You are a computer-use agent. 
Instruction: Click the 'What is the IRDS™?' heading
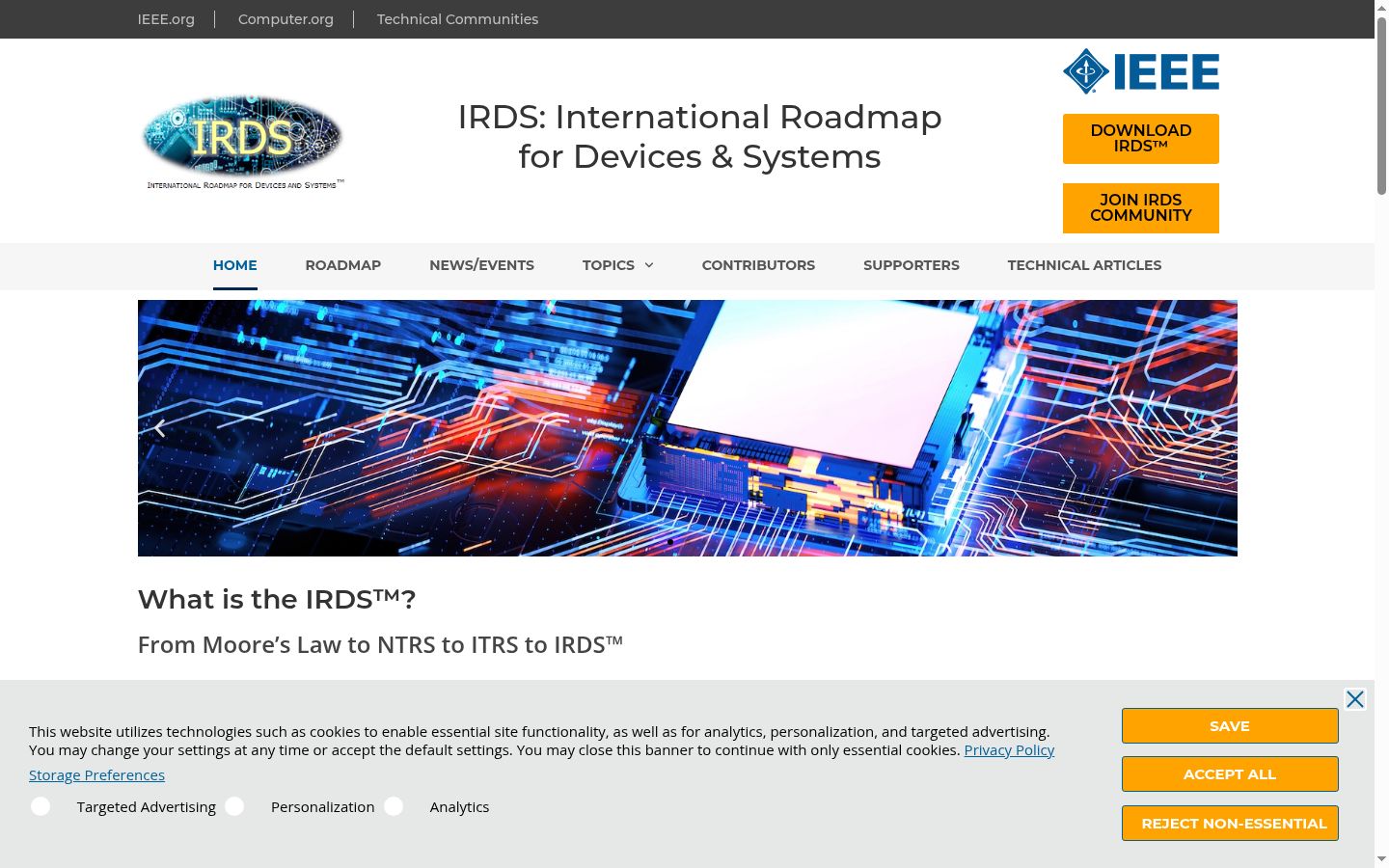(x=277, y=599)
